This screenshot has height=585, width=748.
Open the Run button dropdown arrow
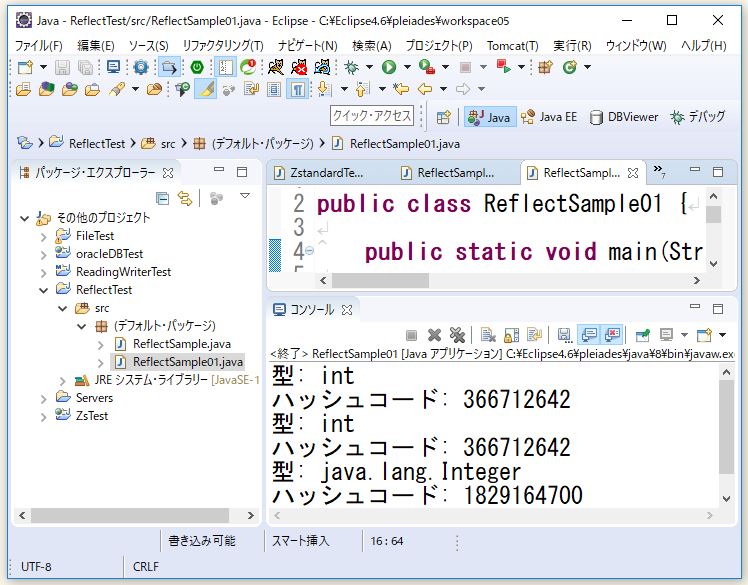click(x=407, y=67)
